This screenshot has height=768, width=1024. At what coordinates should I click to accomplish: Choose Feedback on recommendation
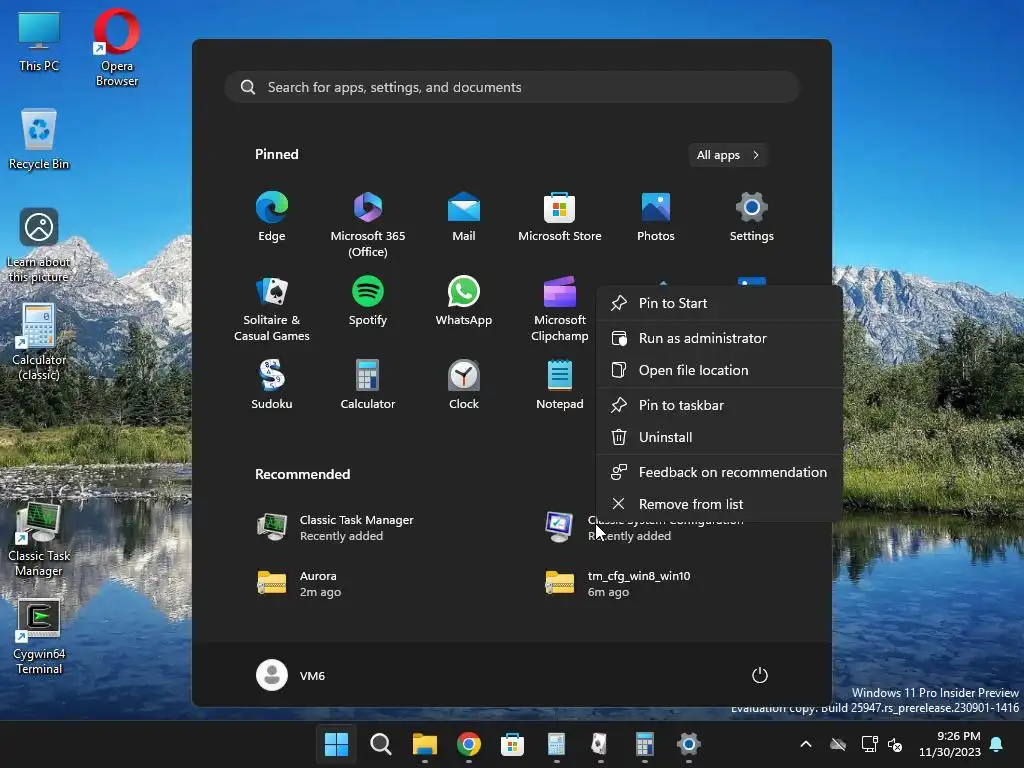pos(719,472)
